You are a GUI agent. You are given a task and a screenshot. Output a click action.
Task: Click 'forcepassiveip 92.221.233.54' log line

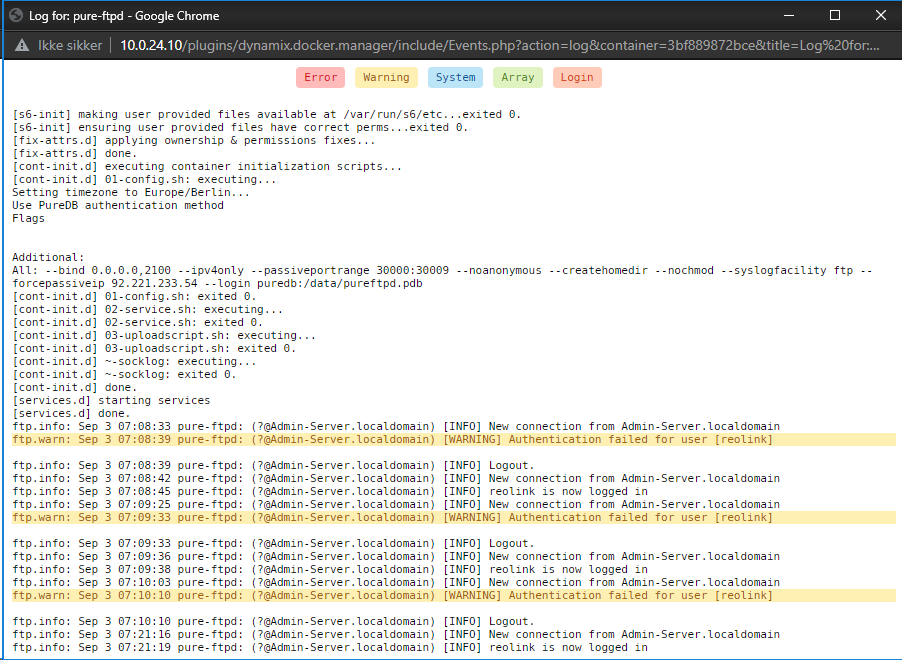point(217,284)
